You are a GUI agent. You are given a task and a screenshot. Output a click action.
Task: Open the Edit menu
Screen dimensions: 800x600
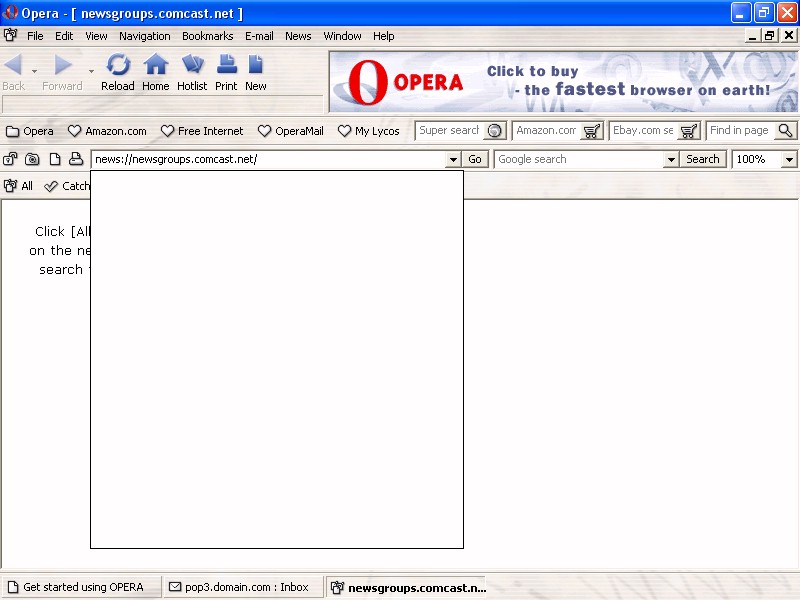click(x=64, y=36)
